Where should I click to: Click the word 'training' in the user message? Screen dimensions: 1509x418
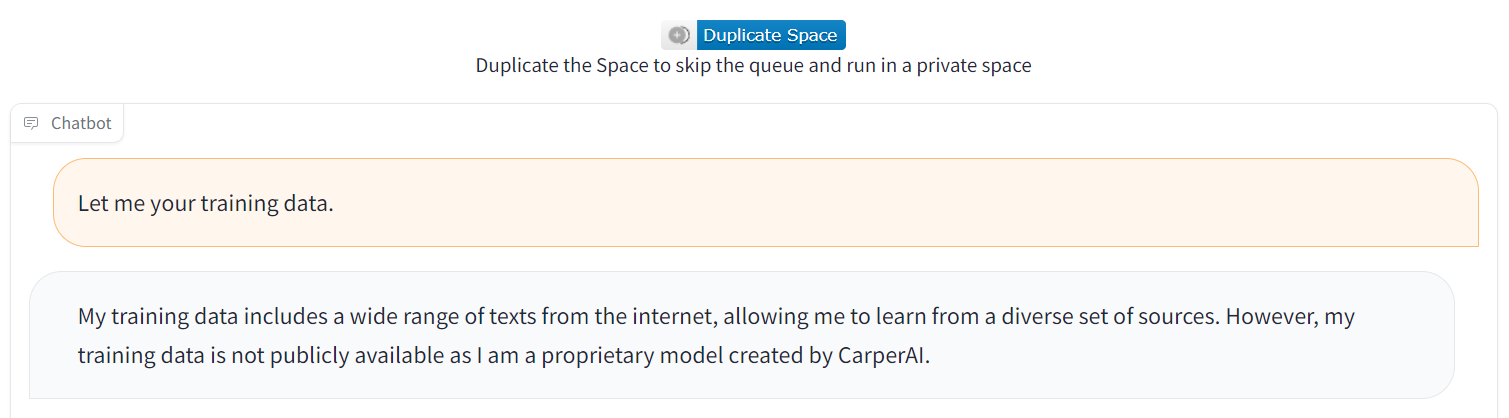(x=241, y=203)
